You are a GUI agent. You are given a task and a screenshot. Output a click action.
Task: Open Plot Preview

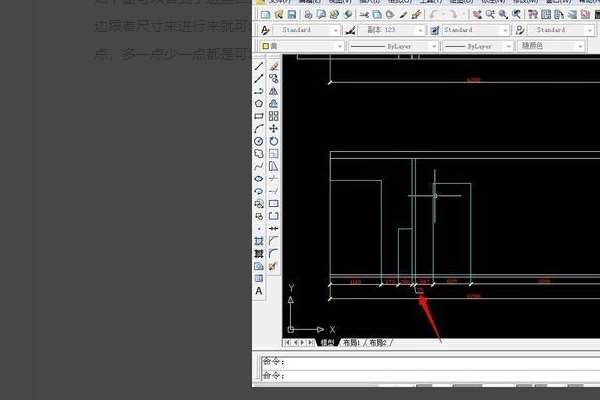pos(321,15)
